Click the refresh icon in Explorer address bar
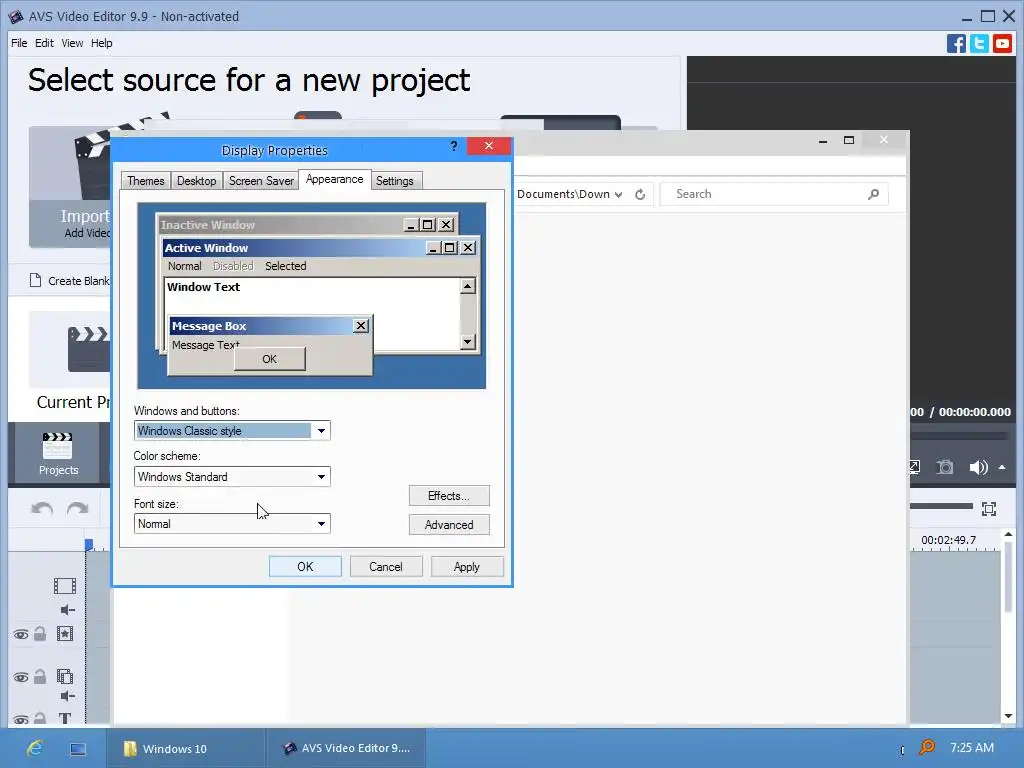 (640, 195)
